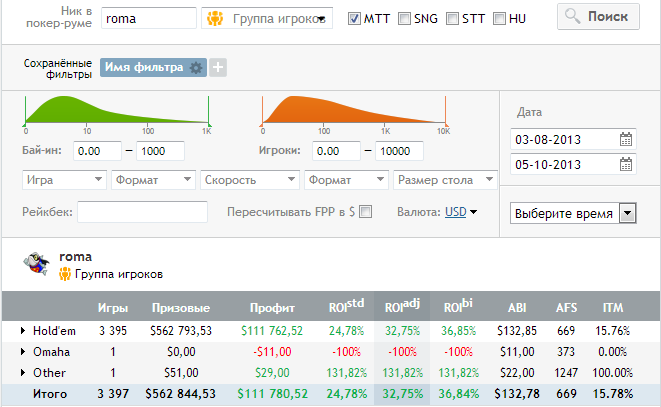Enable the SNG checkbox
Screen dimensions: 661x407
coord(404,18)
